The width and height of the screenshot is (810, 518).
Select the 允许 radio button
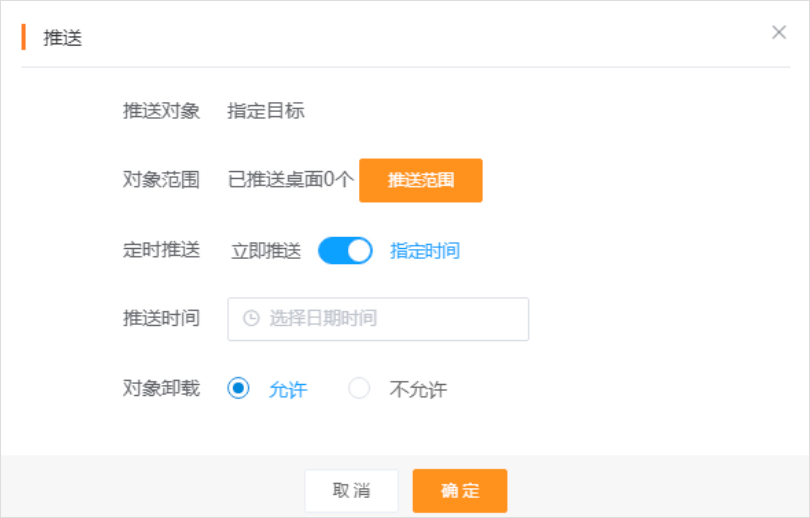(x=239, y=389)
